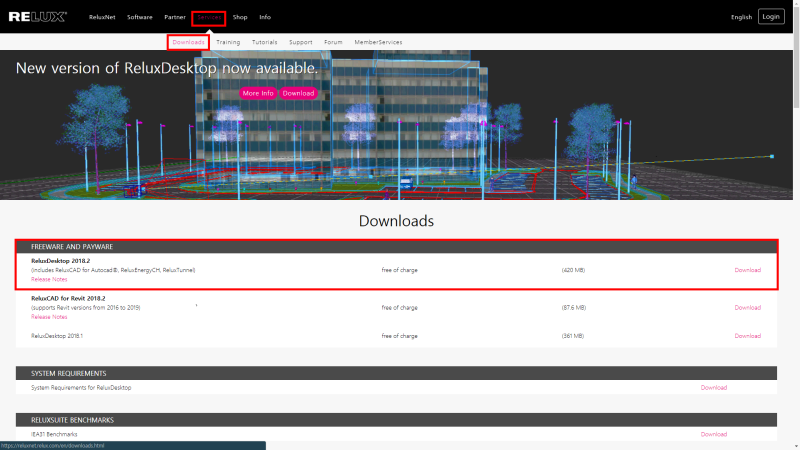Viewport: 800px width, 450px height.
Task: Switch to the Forum sub-tab
Action: pos(333,42)
